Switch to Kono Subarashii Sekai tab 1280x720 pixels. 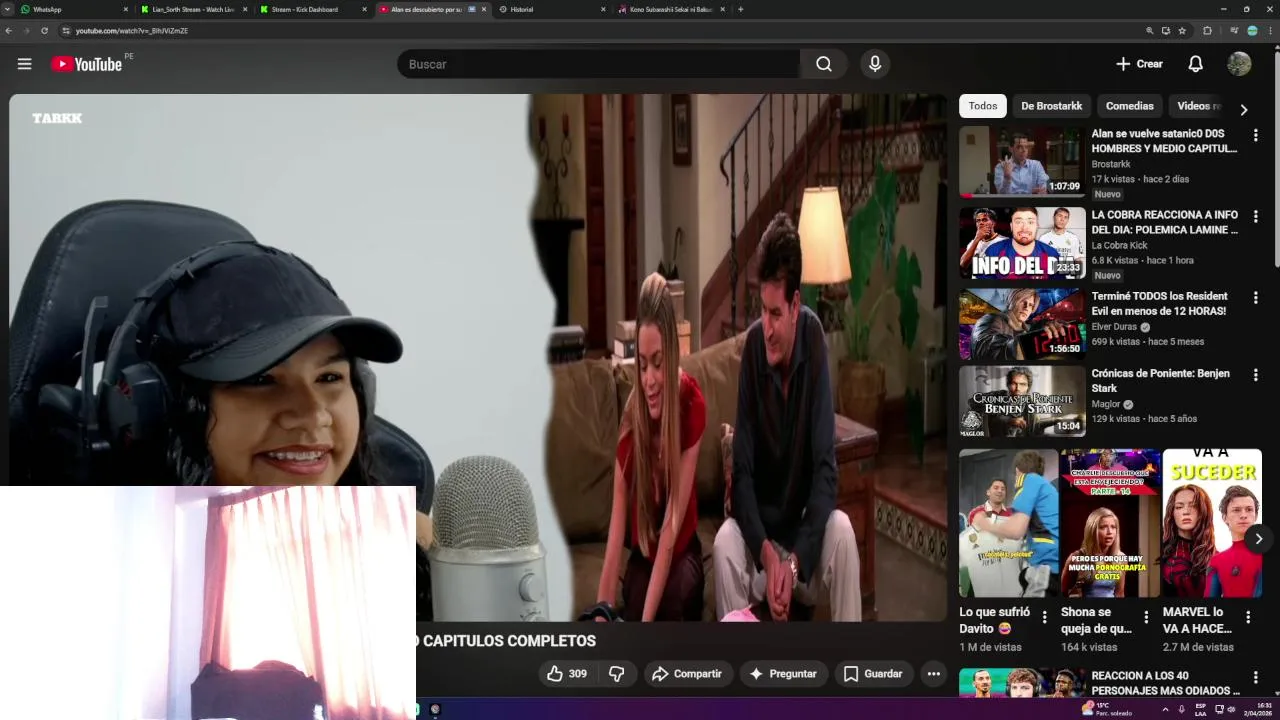click(x=671, y=9)
